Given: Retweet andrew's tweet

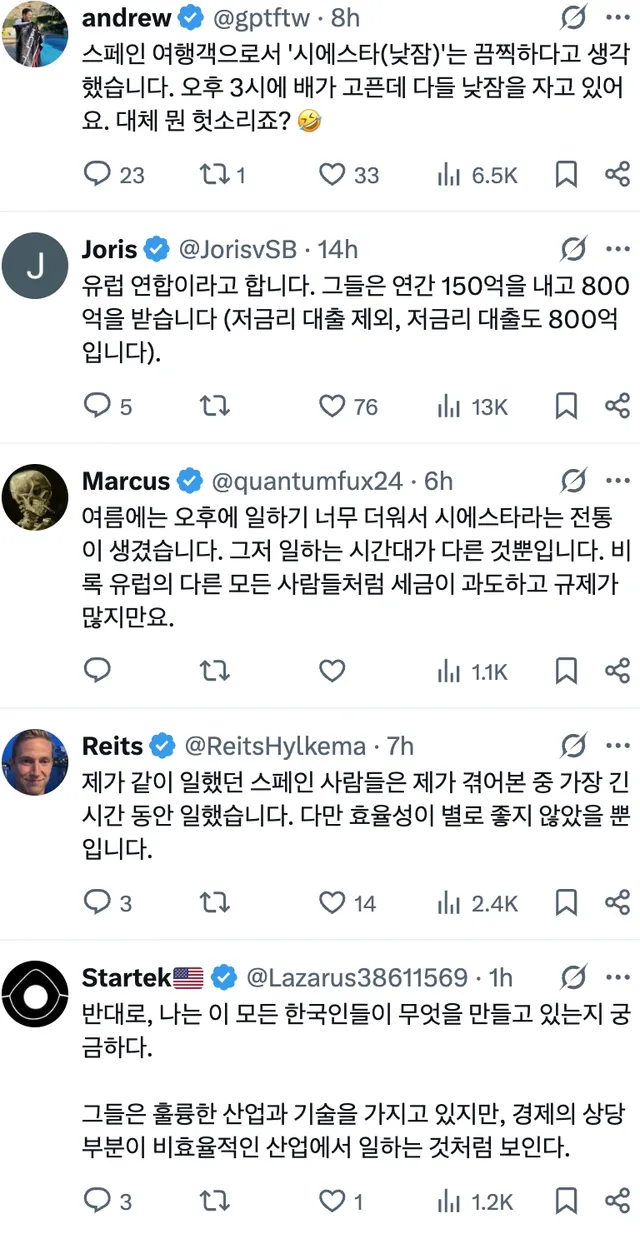Looking at the screenshot, I should point(212,175).
